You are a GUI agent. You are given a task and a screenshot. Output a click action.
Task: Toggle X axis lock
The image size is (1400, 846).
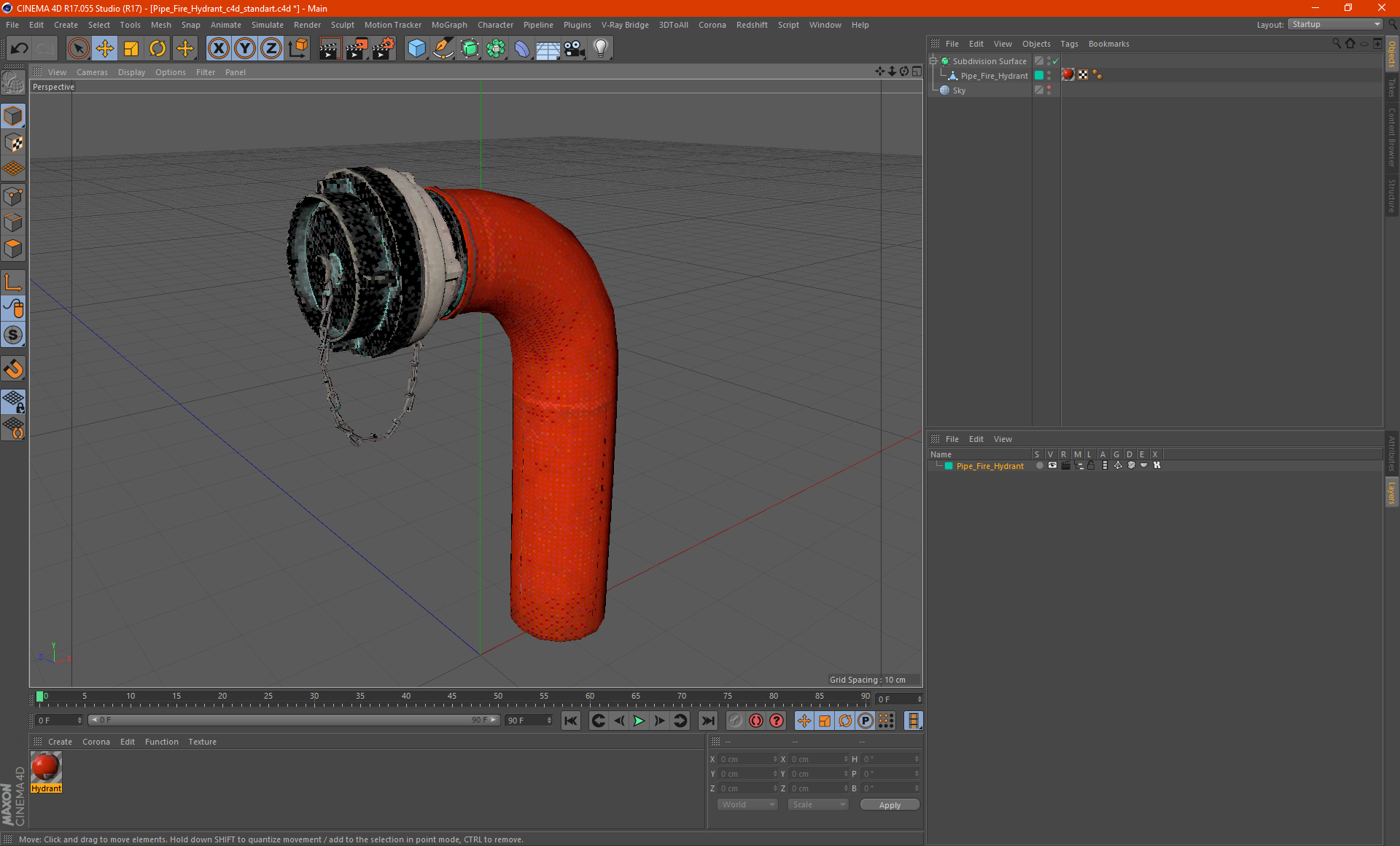coord(218,49)
